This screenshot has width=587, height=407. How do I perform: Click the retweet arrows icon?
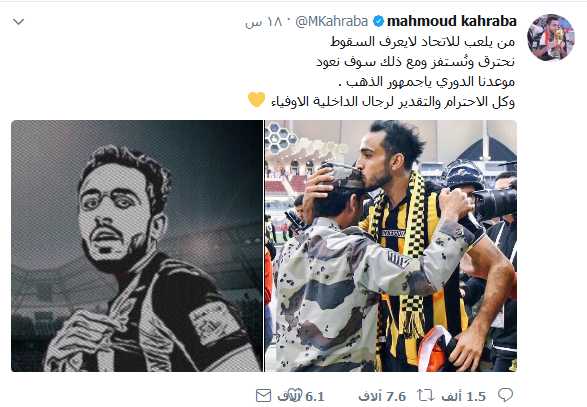[x=425, y=395]
